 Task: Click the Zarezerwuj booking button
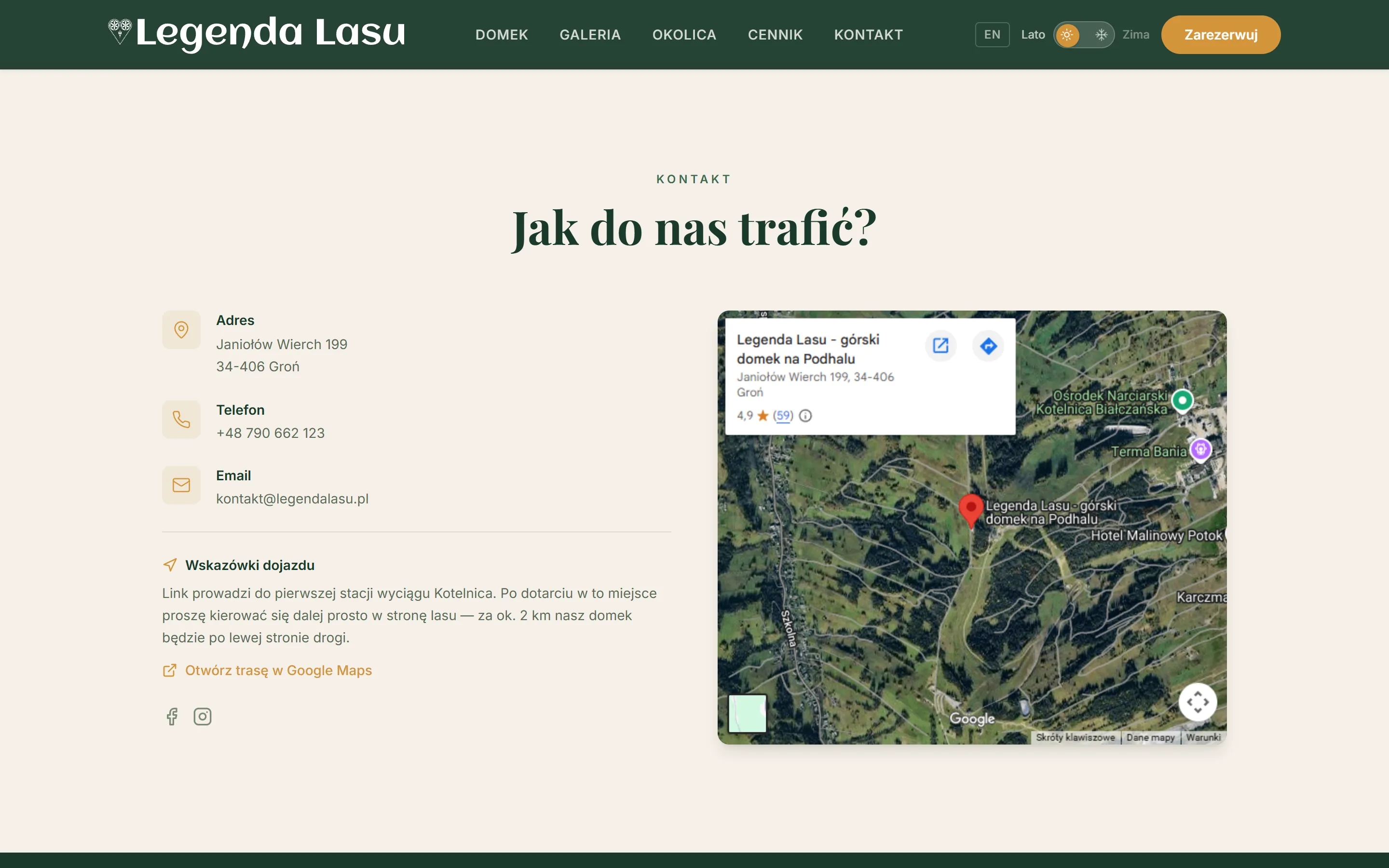pyautogui.click(x=1221, y=34)
